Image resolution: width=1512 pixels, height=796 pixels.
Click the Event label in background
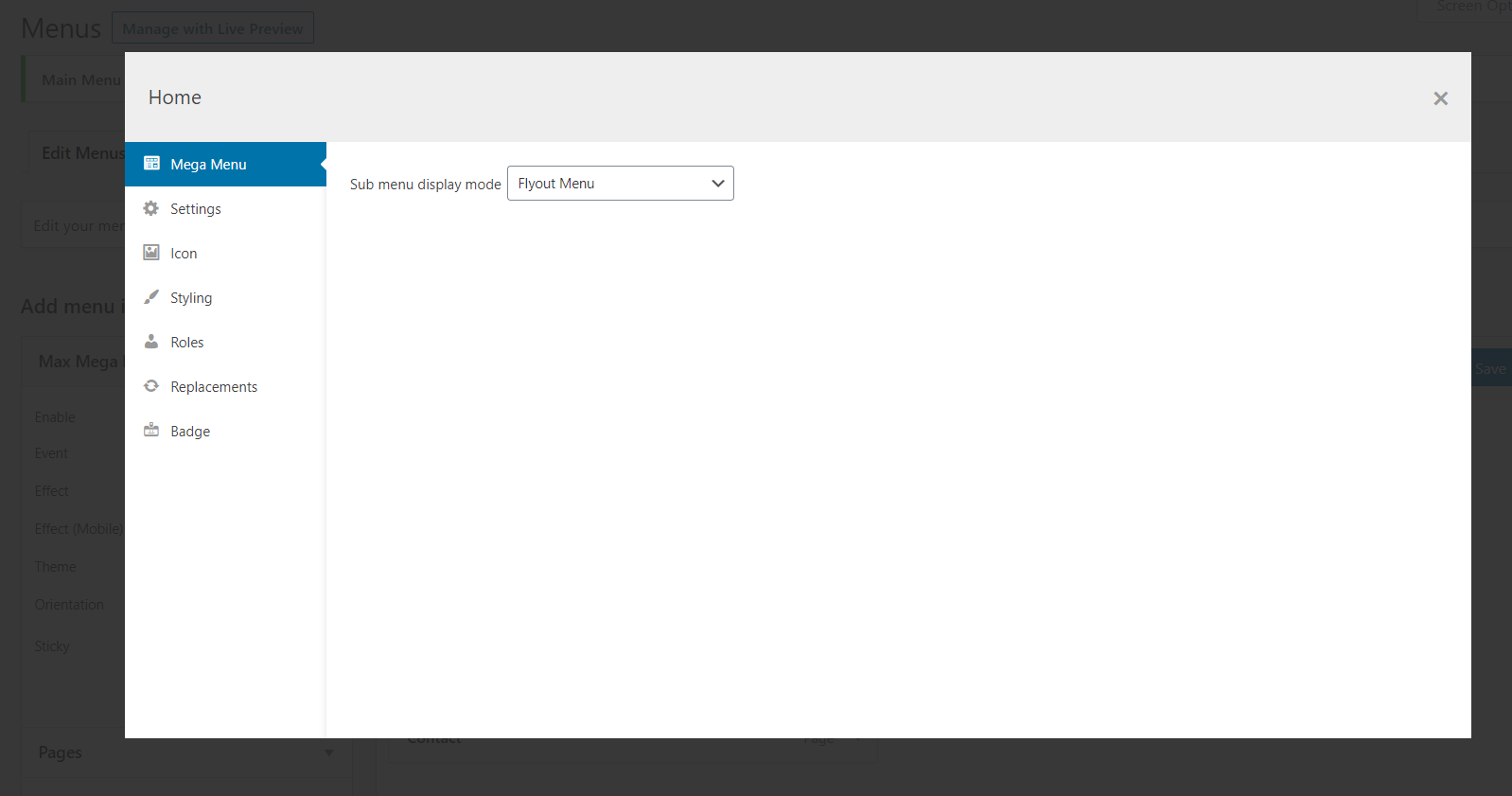coord(51,453)
